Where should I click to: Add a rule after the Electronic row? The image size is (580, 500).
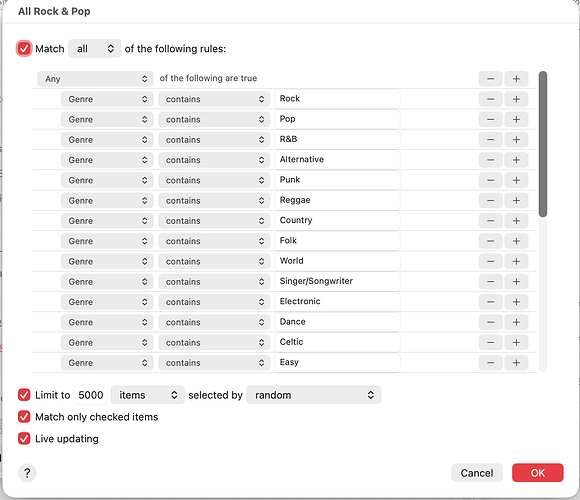click(x=516, y=302)
